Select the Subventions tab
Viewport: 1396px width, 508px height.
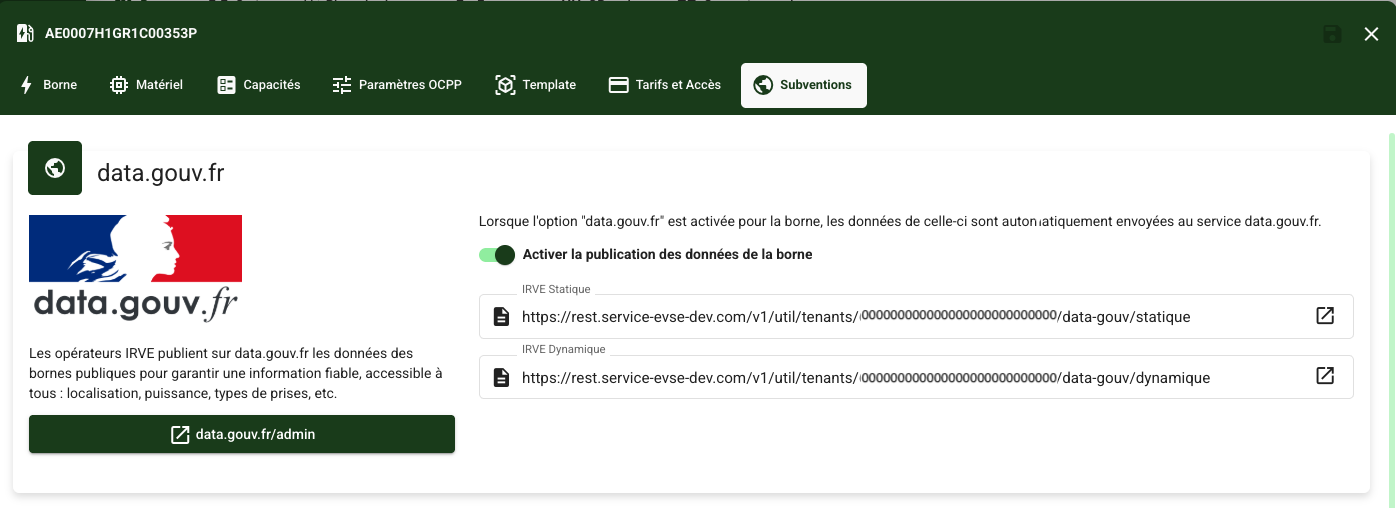pyautogui.click(x=803, y=85)
